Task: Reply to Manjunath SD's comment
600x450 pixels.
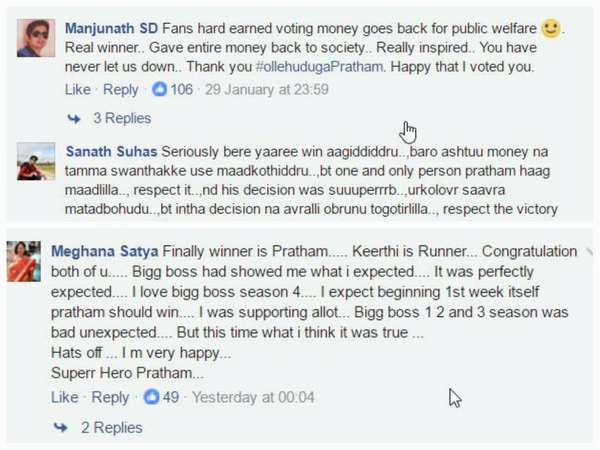Action: coord(121,90)
